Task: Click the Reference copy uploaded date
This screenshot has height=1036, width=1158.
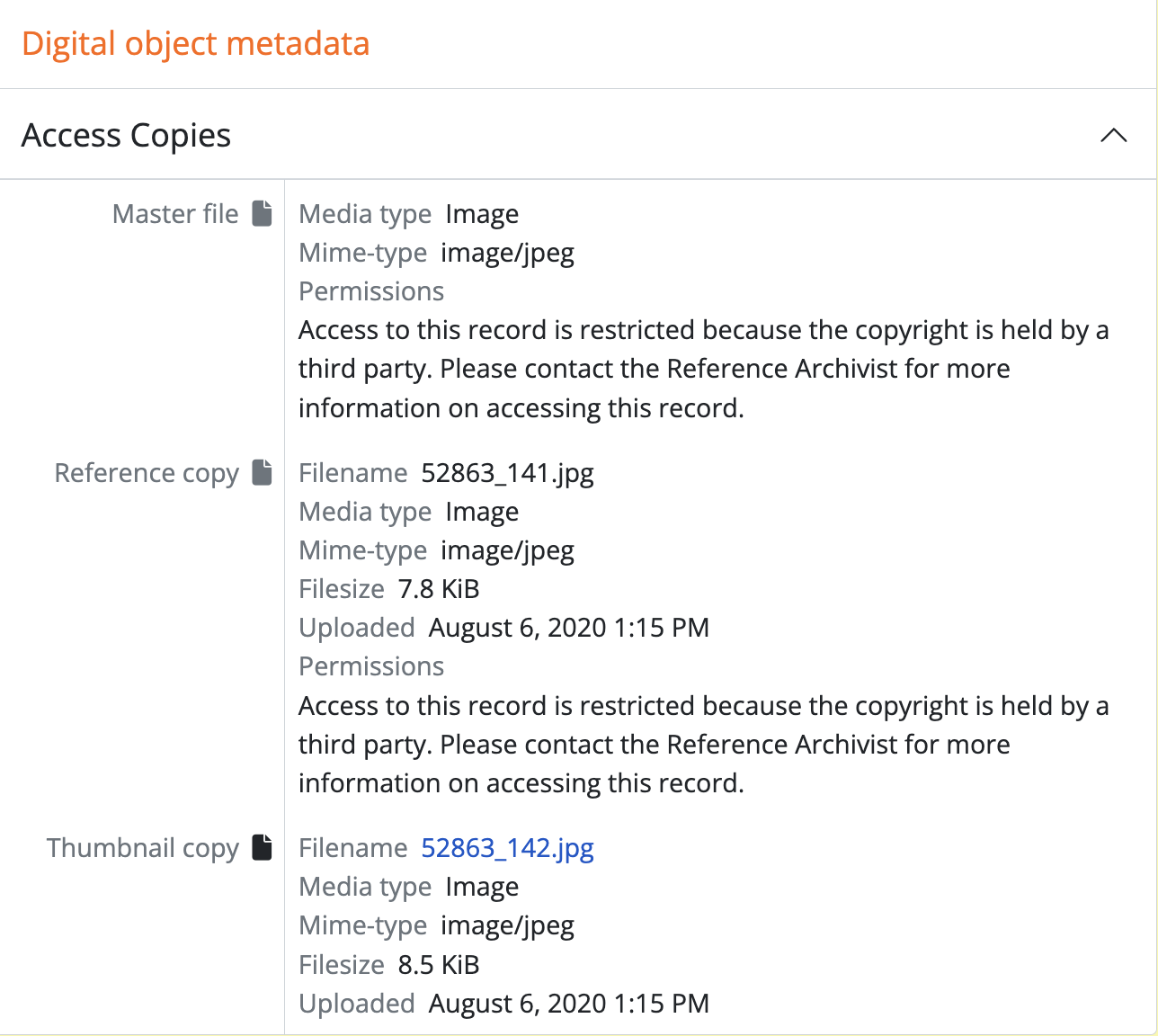Action: [568, 628]
